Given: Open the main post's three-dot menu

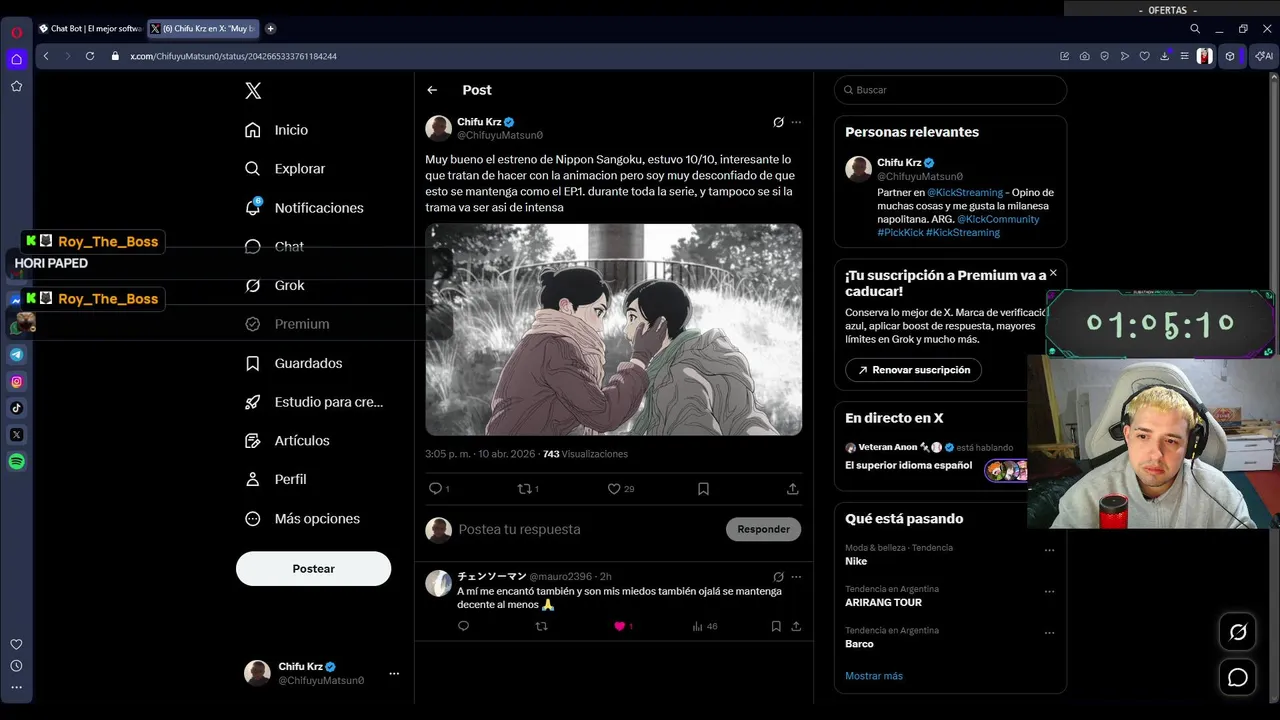Looking at the screenshot, I should pos(796,122).
